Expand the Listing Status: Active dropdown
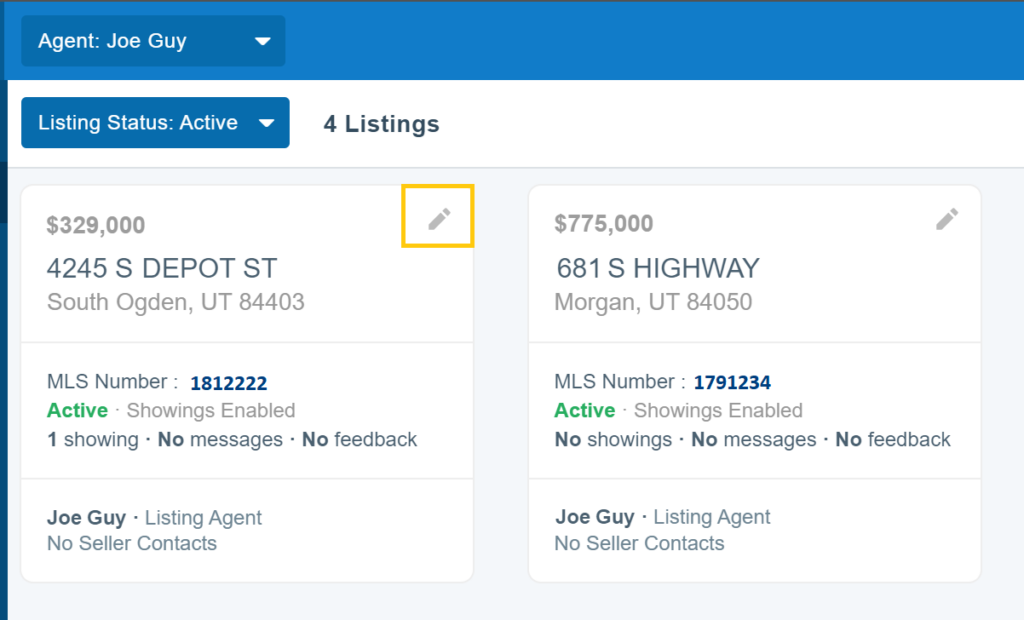 click(x=155, y=123)
